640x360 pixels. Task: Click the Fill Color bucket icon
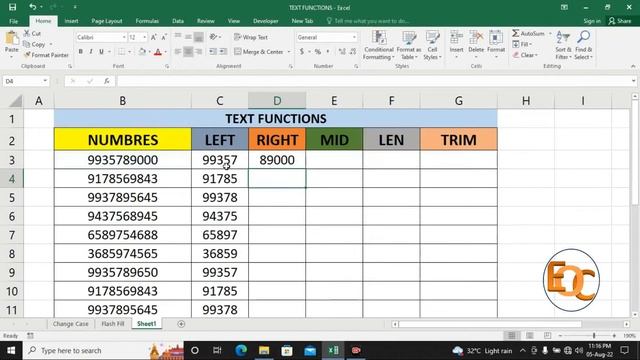click(x=142, y=52)
